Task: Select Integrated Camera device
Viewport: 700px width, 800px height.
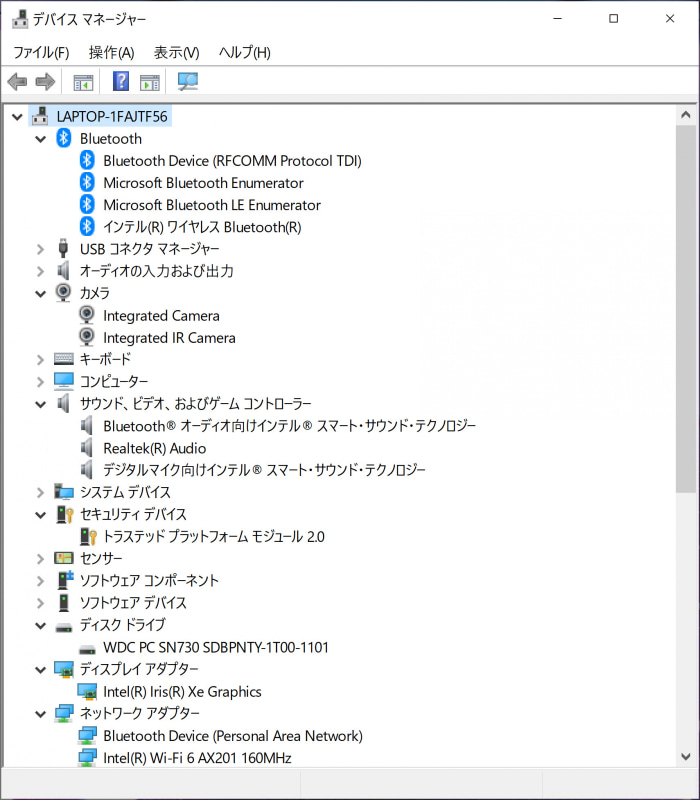Action: (x=161, y=315)
